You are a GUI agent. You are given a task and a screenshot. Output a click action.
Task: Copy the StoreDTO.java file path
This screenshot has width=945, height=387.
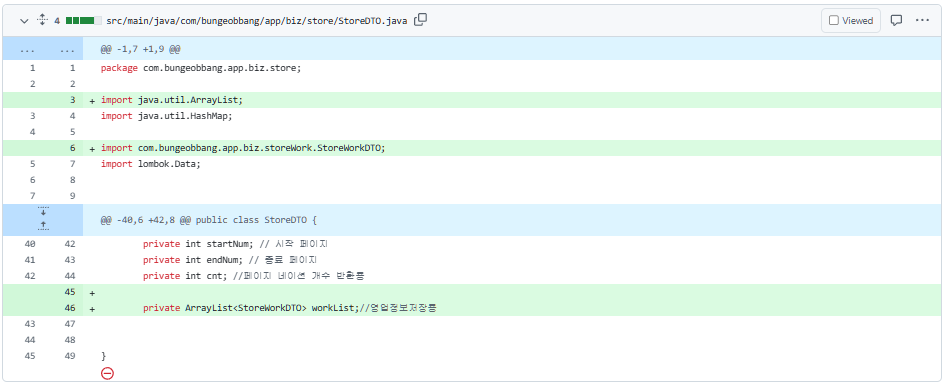421,20
